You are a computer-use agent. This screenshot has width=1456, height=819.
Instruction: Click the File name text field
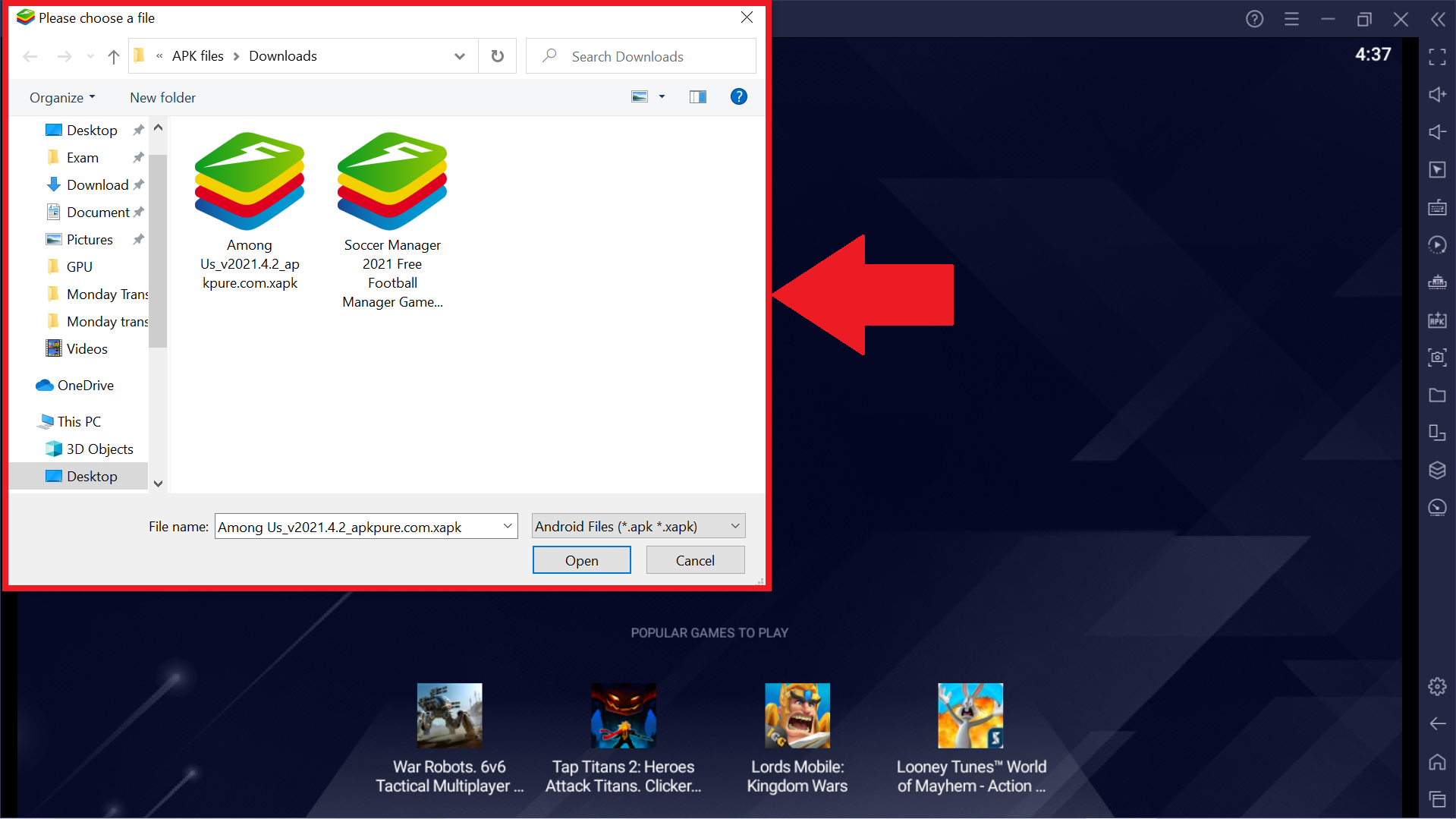358,527
